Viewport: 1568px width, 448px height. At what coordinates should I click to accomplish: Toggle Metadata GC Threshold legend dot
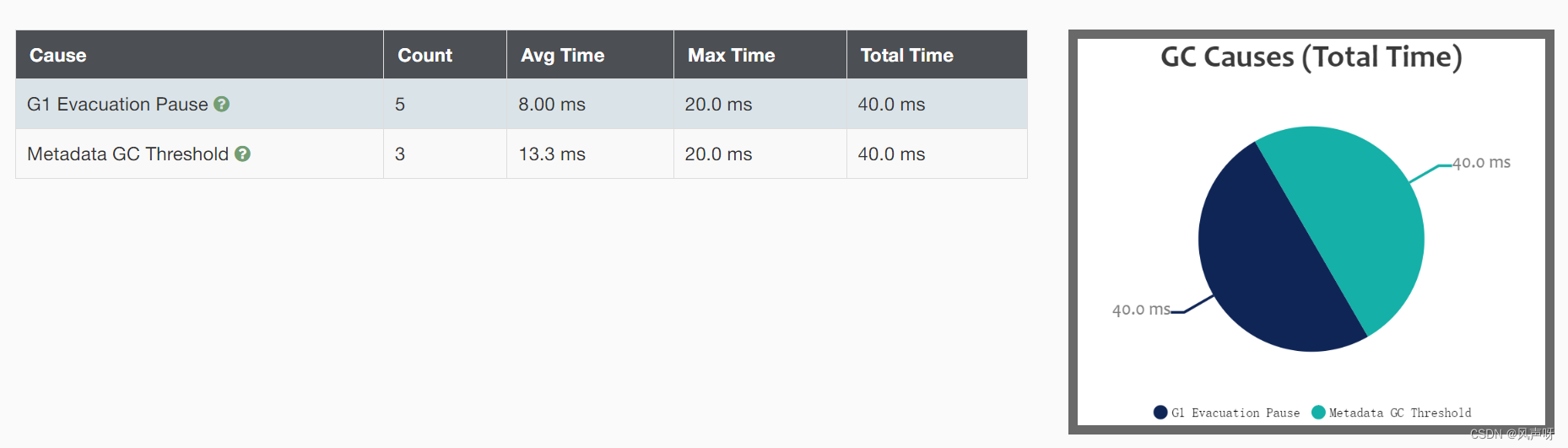pos(1318,413)
